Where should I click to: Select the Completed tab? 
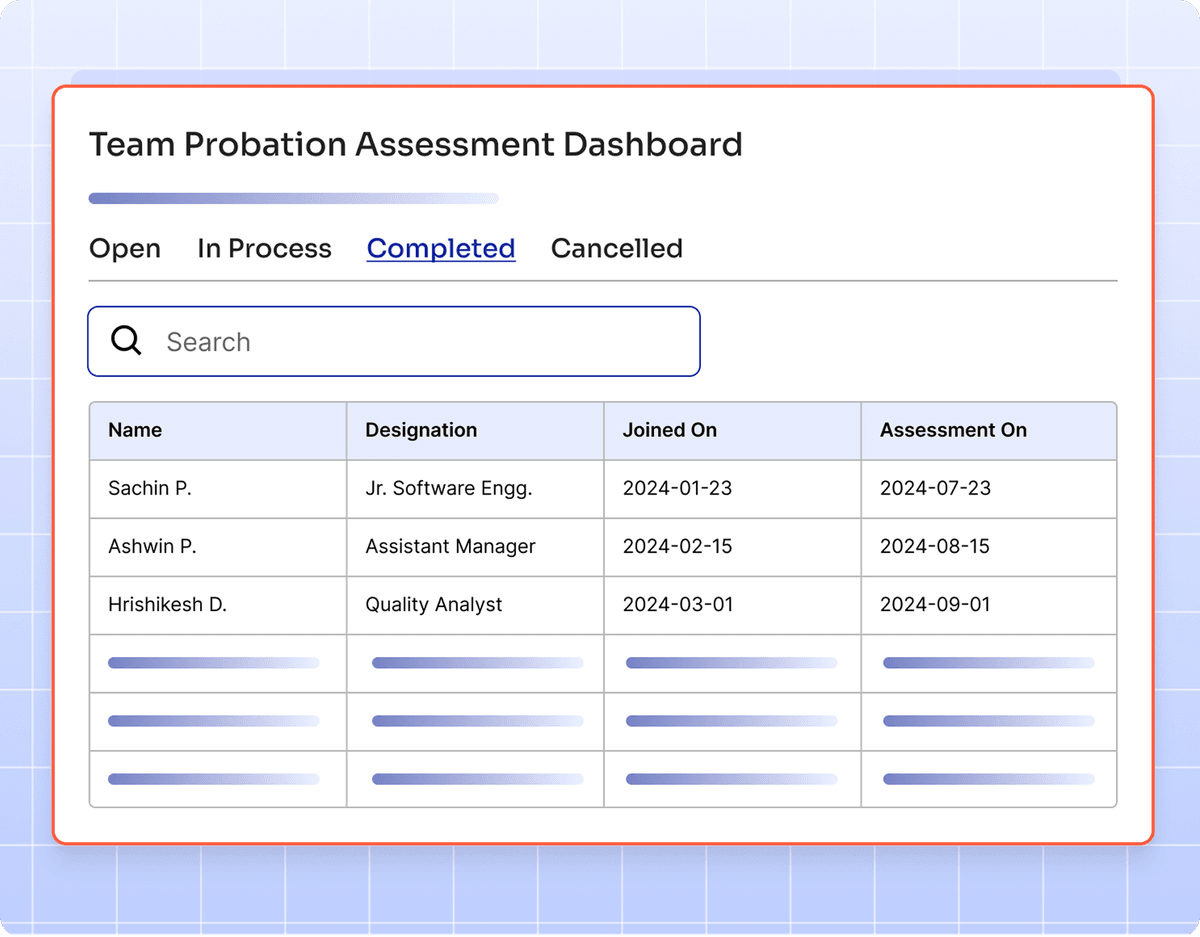[441, 249]
